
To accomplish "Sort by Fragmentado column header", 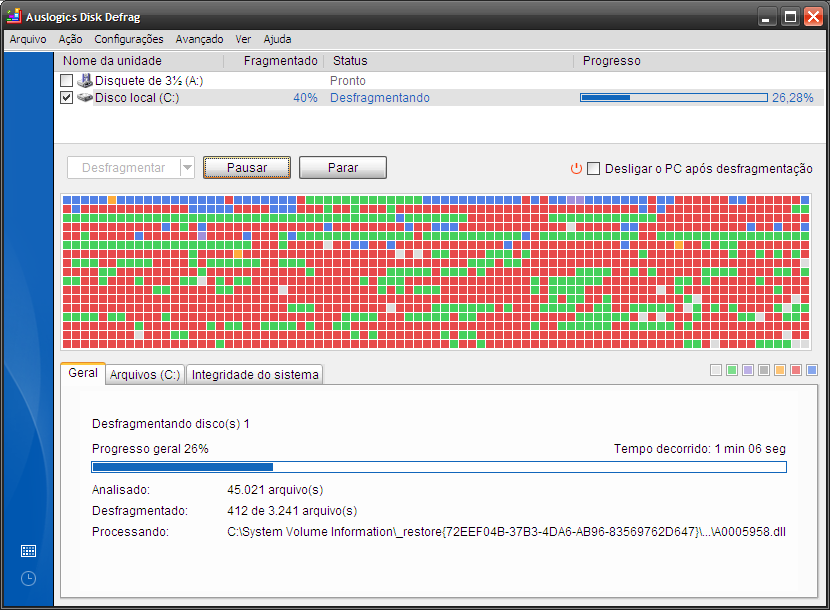I will (x=274, y=61).
